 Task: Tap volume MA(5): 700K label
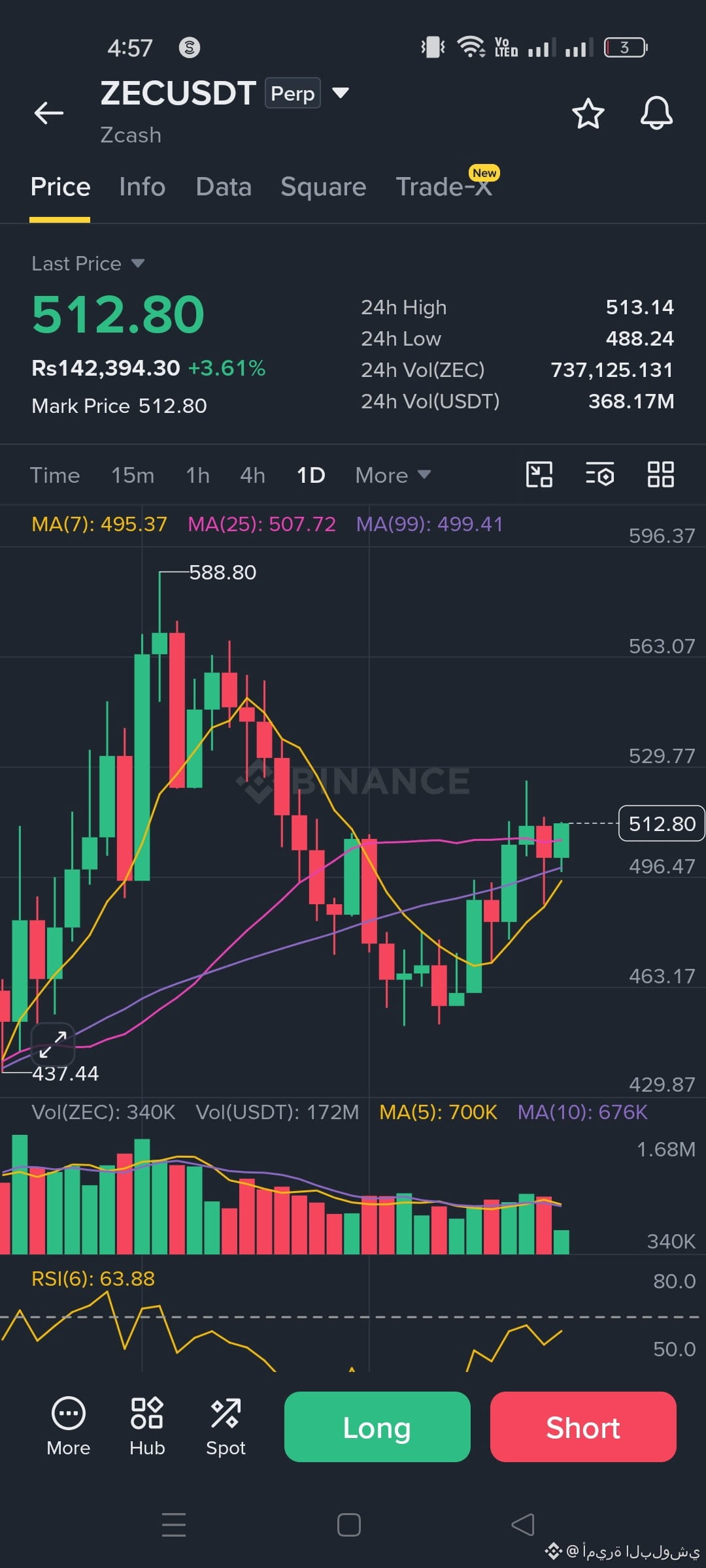(x=438, y=1112)
